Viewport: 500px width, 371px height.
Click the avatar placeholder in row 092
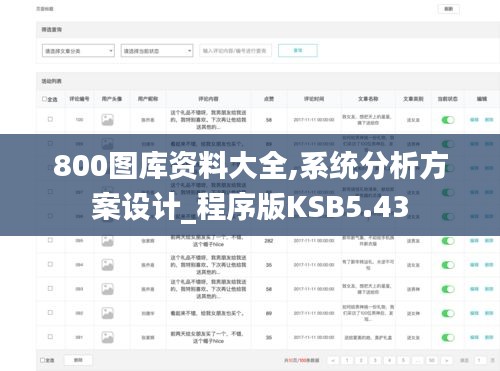[x=107, y=313]
